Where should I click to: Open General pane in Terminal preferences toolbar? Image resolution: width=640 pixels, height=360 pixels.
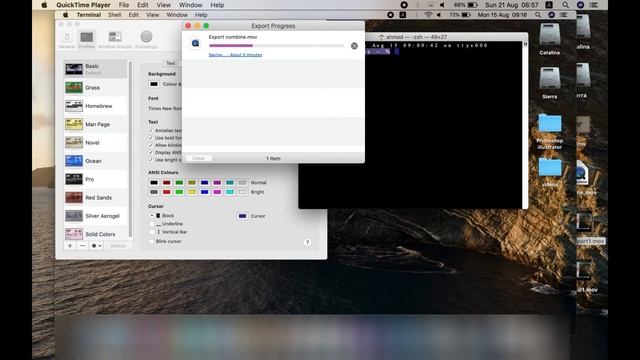(67, 40)
